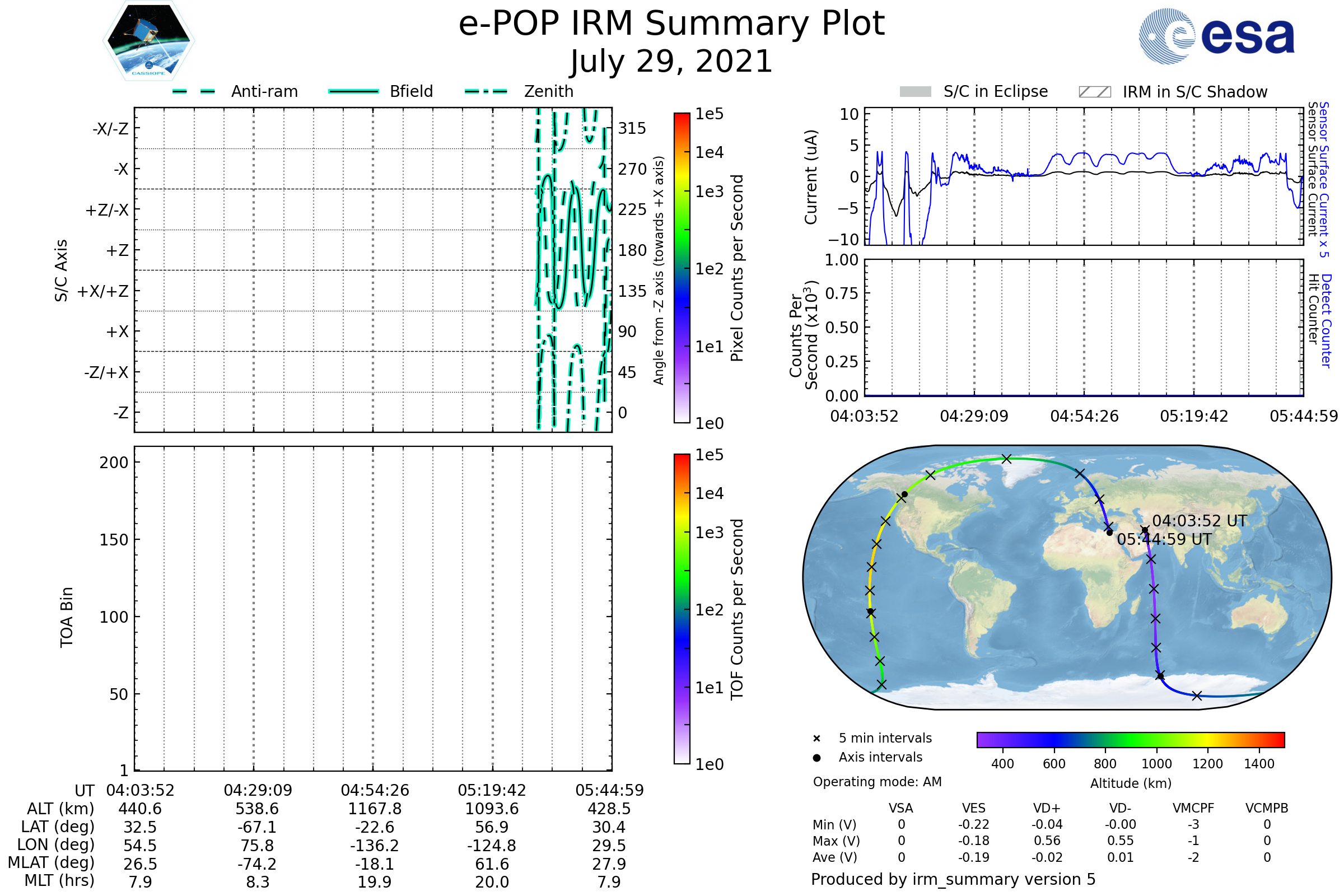Image resolution: width=1344 pixels, height=896 pixels.
Task: Click the Altitude (km) color bar
Action: [x=1130, y=739]
